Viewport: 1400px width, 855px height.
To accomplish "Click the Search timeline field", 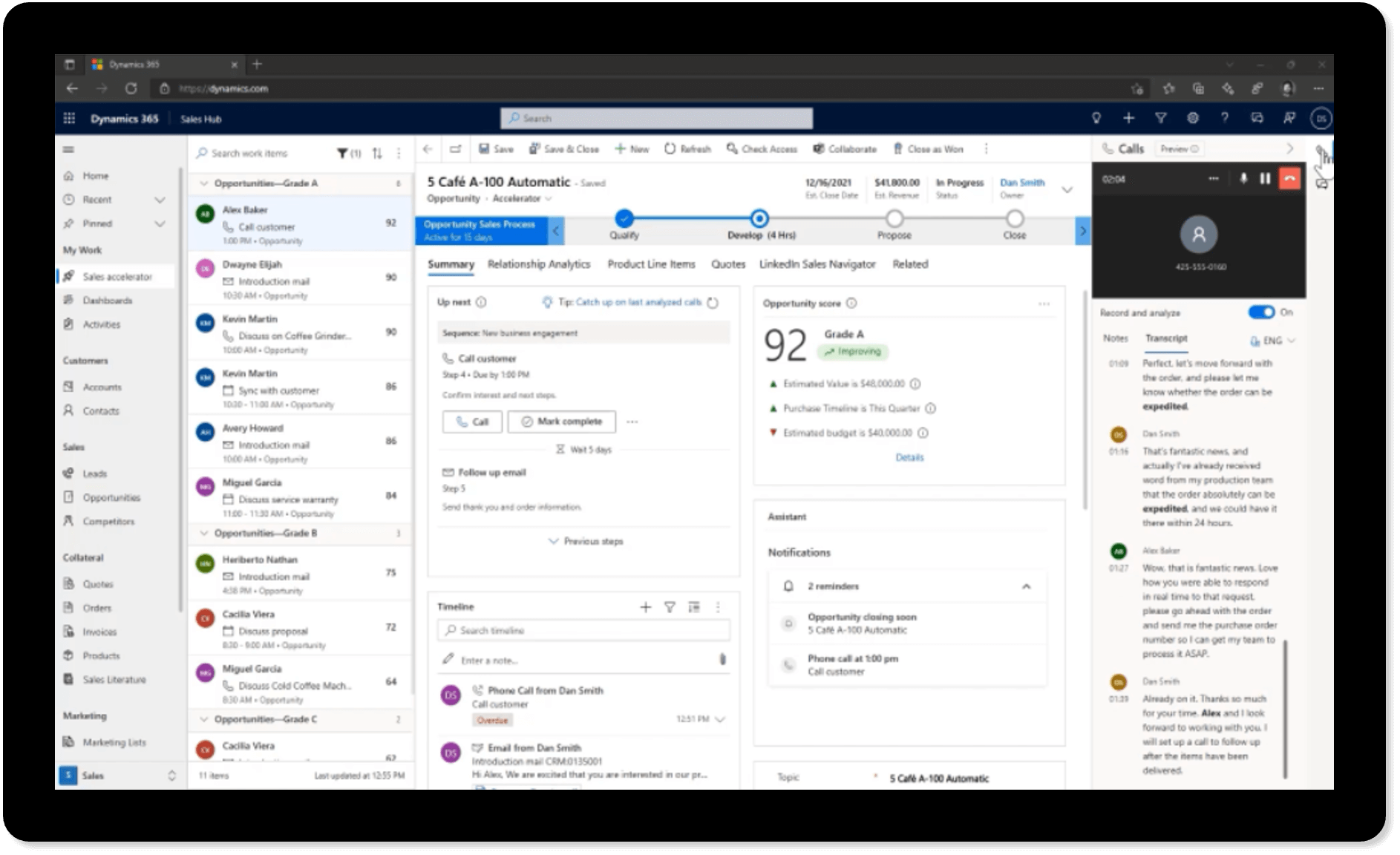I will 583,630.
